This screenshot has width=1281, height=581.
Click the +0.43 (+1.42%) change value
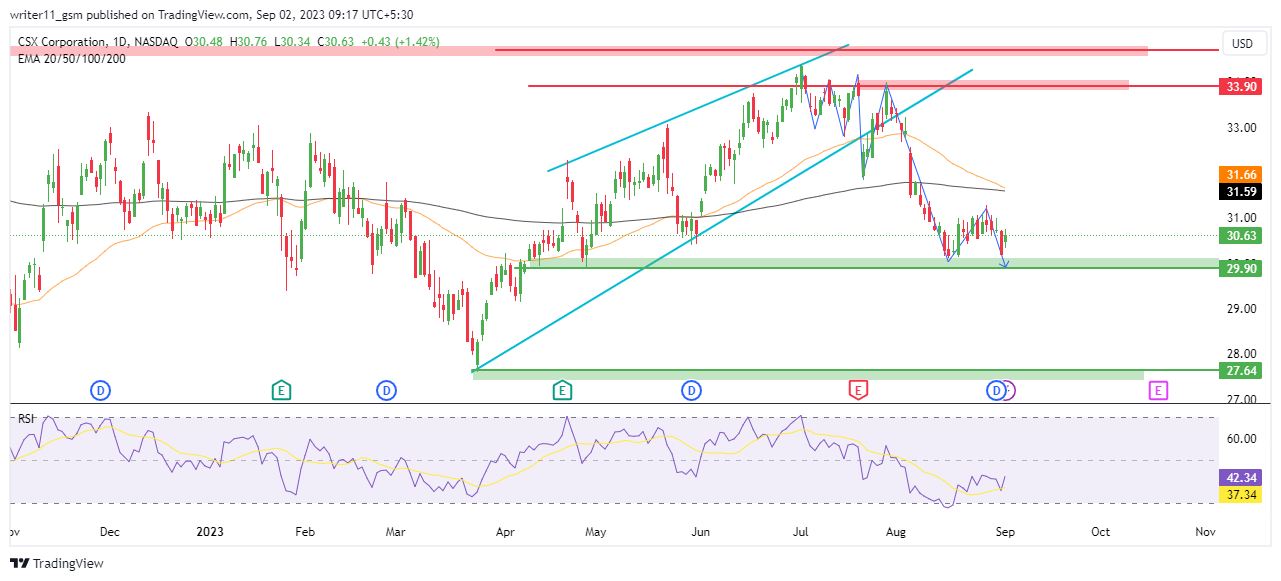pos(399,42)
